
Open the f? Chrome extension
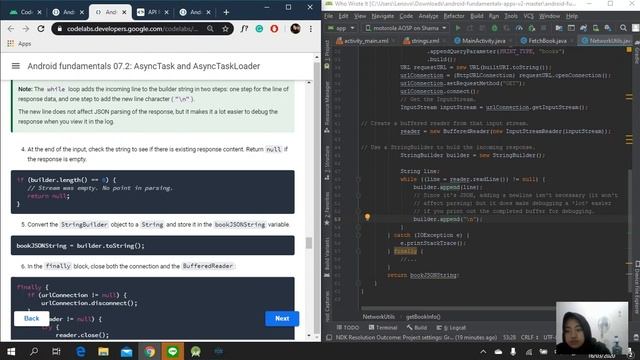pos(244,29)
